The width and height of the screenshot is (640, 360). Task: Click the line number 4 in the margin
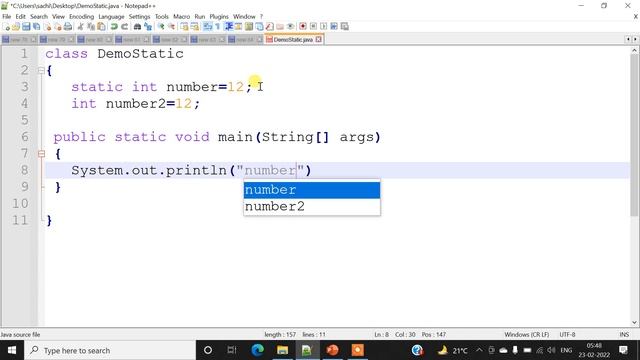tap(24, 104)
